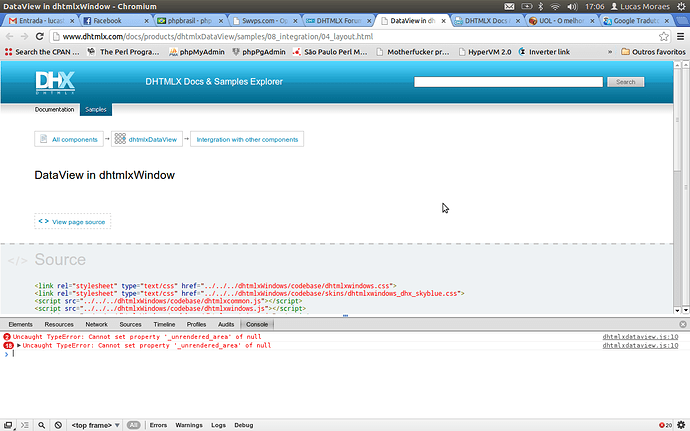Switch to the UOL tab
Image resolution: width=690 pixels, height=431 pixels.
click(x=562, y=21)
